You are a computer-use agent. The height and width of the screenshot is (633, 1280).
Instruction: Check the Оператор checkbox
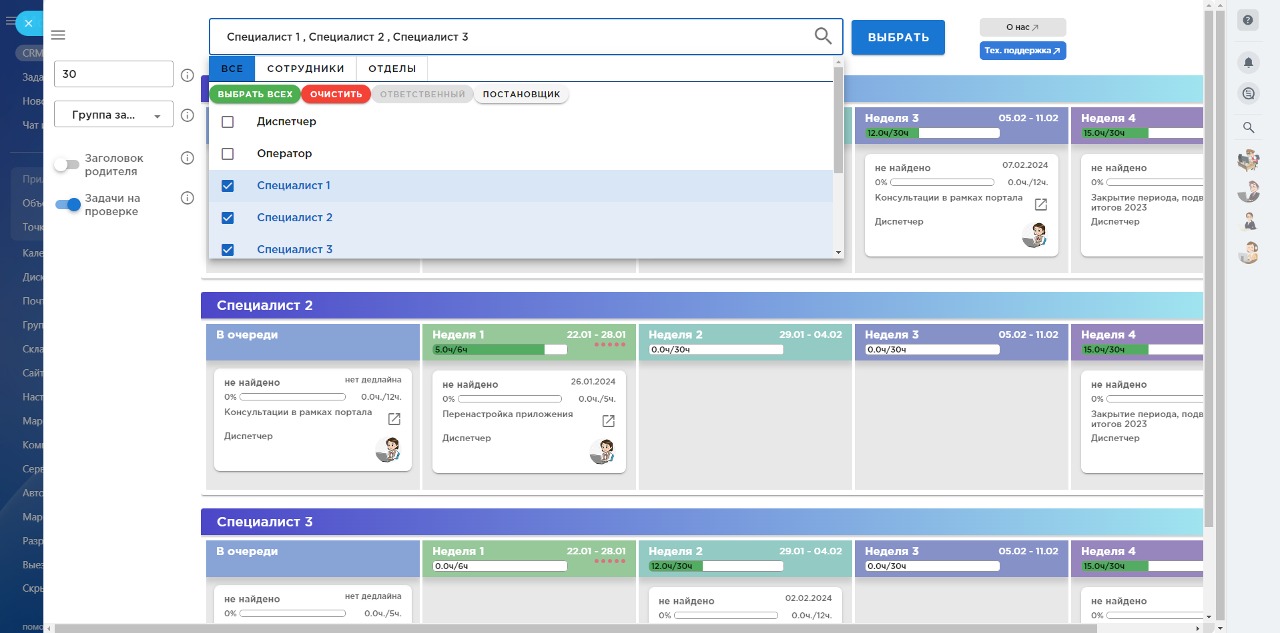227,154
